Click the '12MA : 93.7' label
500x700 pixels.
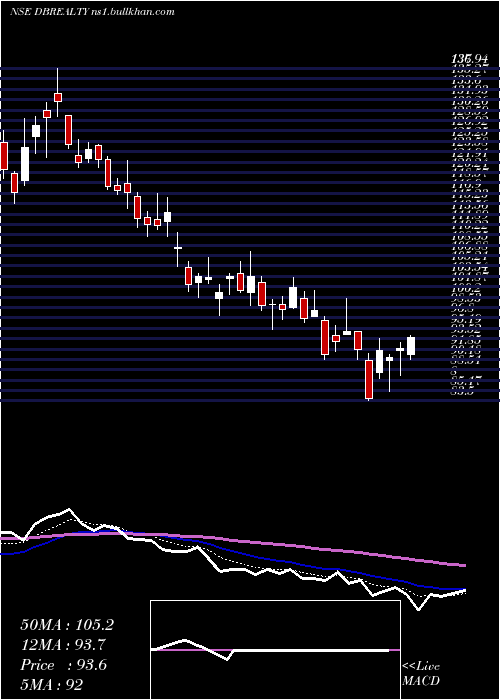point(63,645)
